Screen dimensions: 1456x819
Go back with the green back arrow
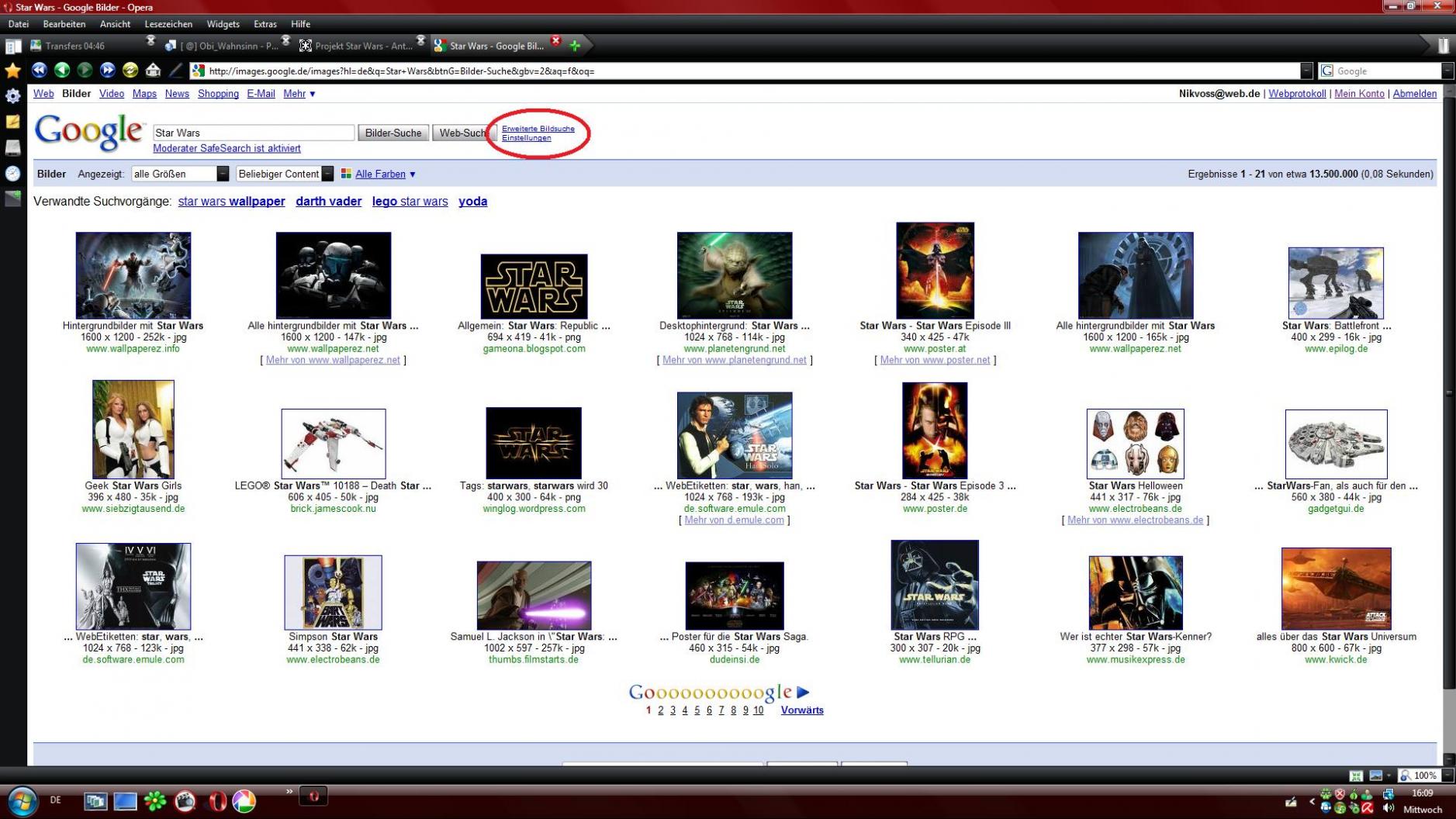coord(62,71)
